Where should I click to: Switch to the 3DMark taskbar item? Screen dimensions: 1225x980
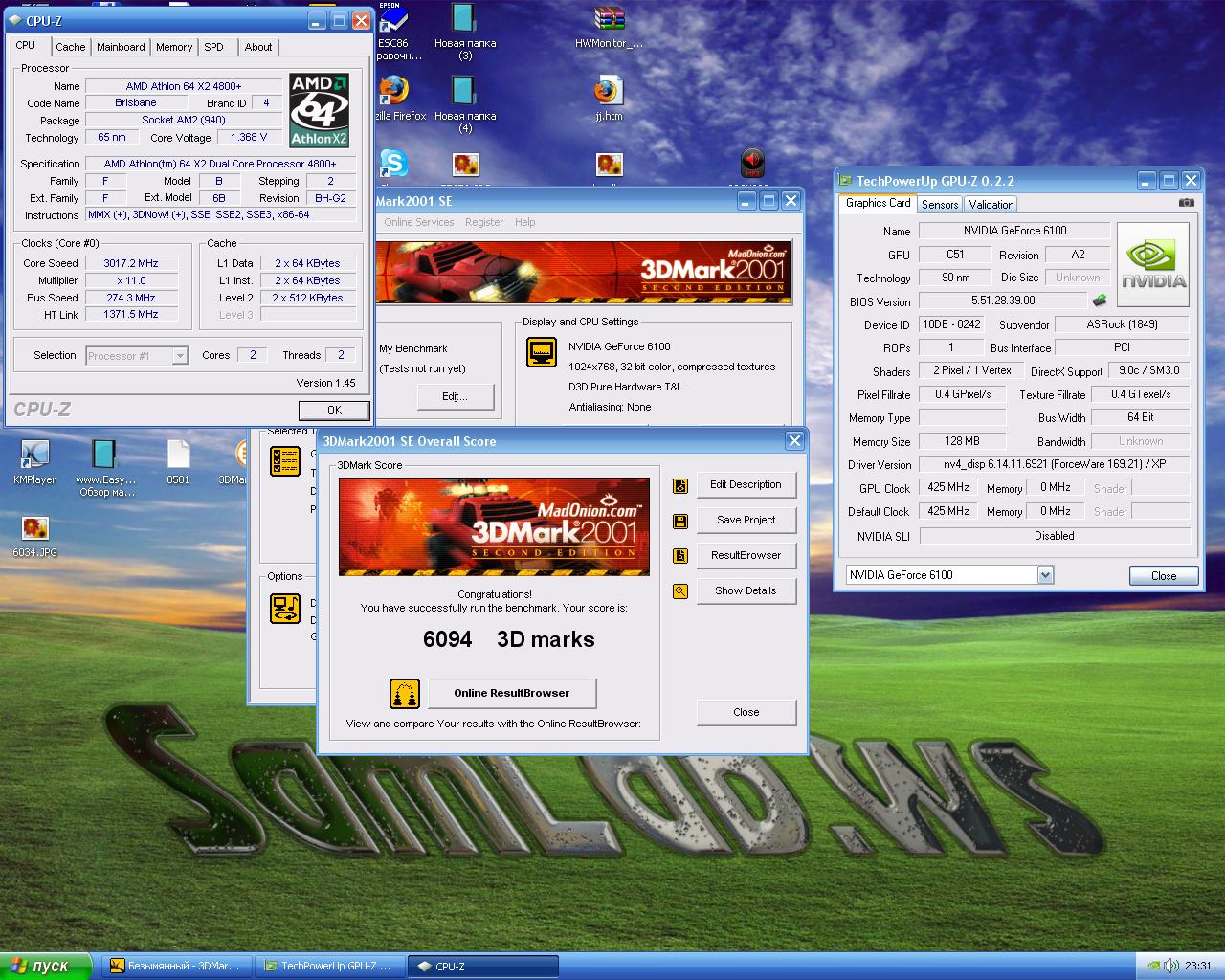[177, 966]
